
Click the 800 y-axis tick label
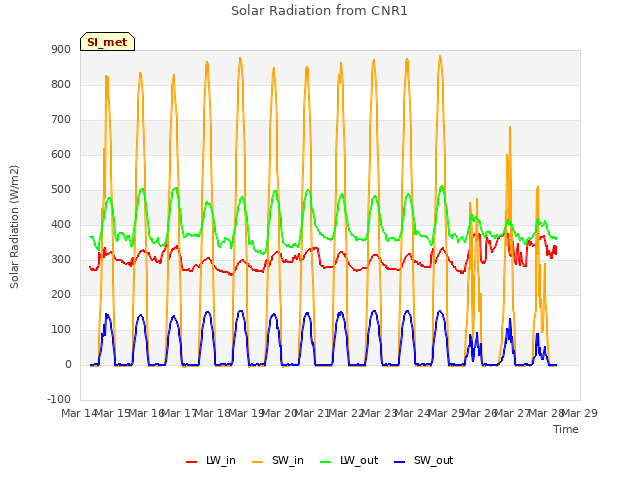click(61, 84)
